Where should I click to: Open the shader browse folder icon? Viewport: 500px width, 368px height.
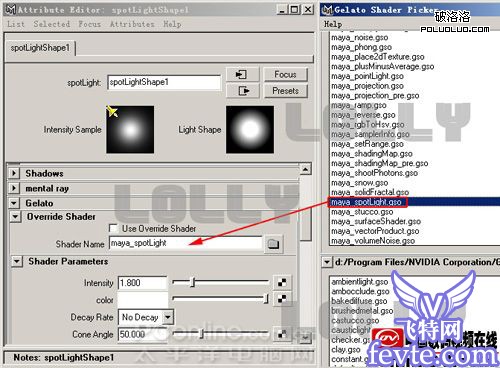pos(273,244)
